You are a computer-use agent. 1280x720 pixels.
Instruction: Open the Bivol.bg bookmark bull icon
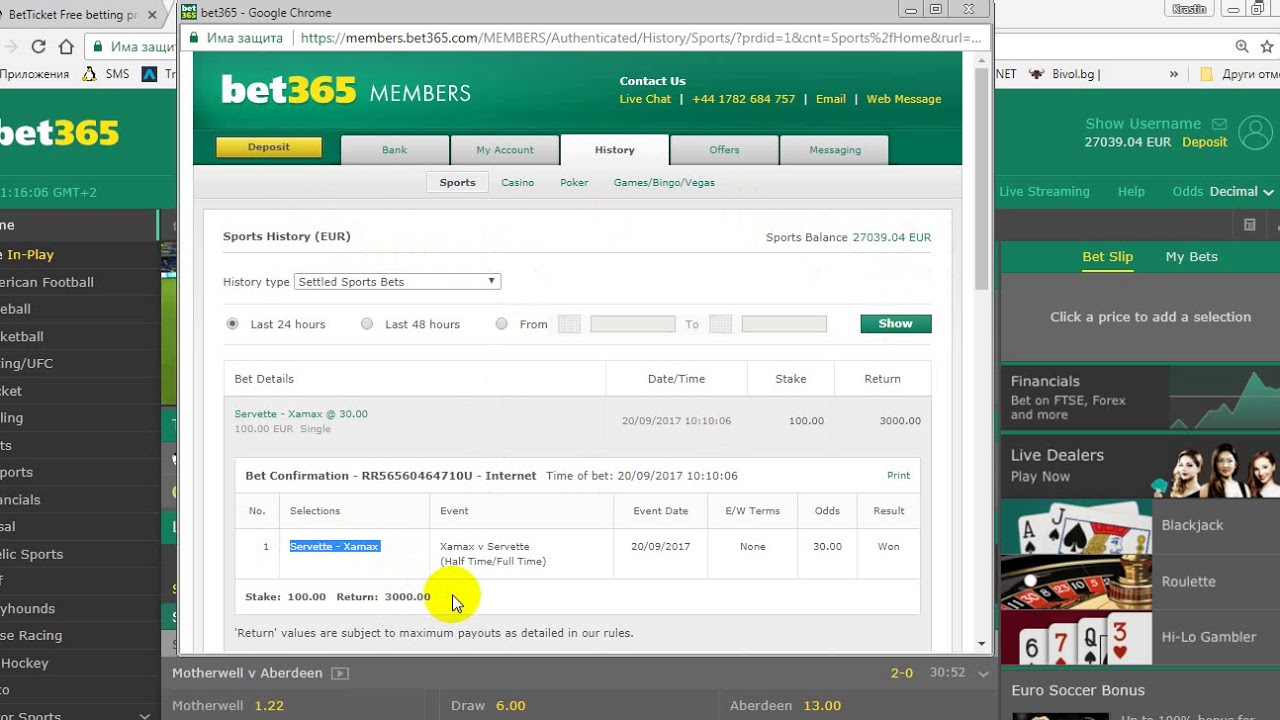click(x=1036, y=74)
